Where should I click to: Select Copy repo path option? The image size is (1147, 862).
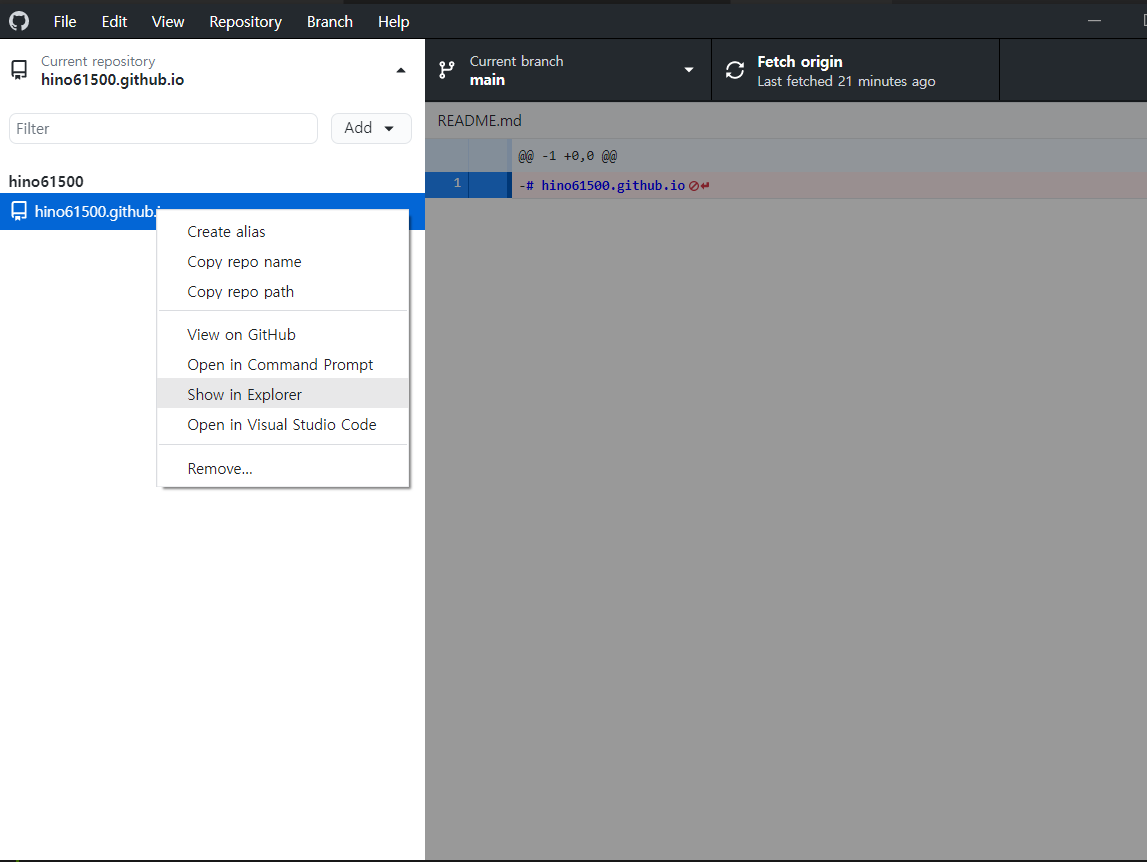tap(241, 292)
